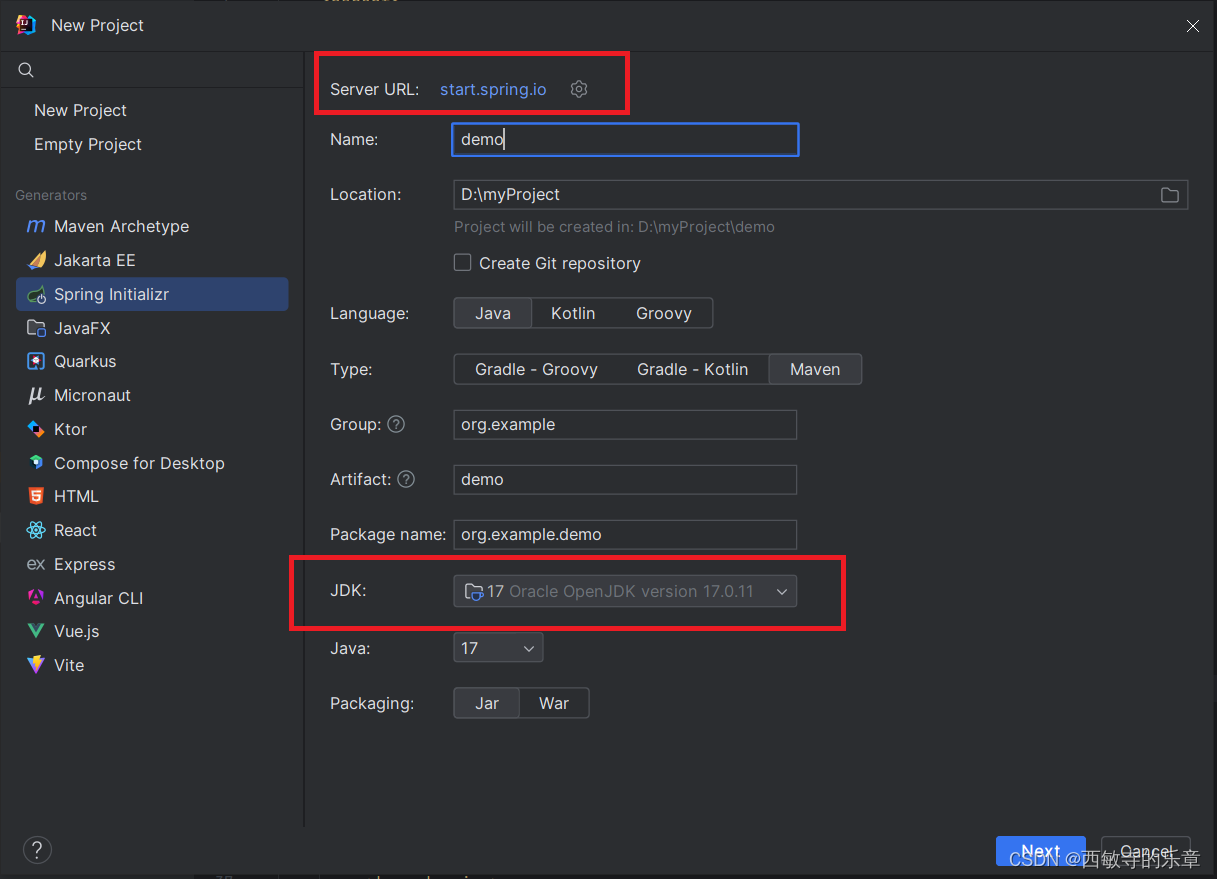Select War packaging
Image resolution: width=1217 pixels, height=879 pixels.
[554, 703]
